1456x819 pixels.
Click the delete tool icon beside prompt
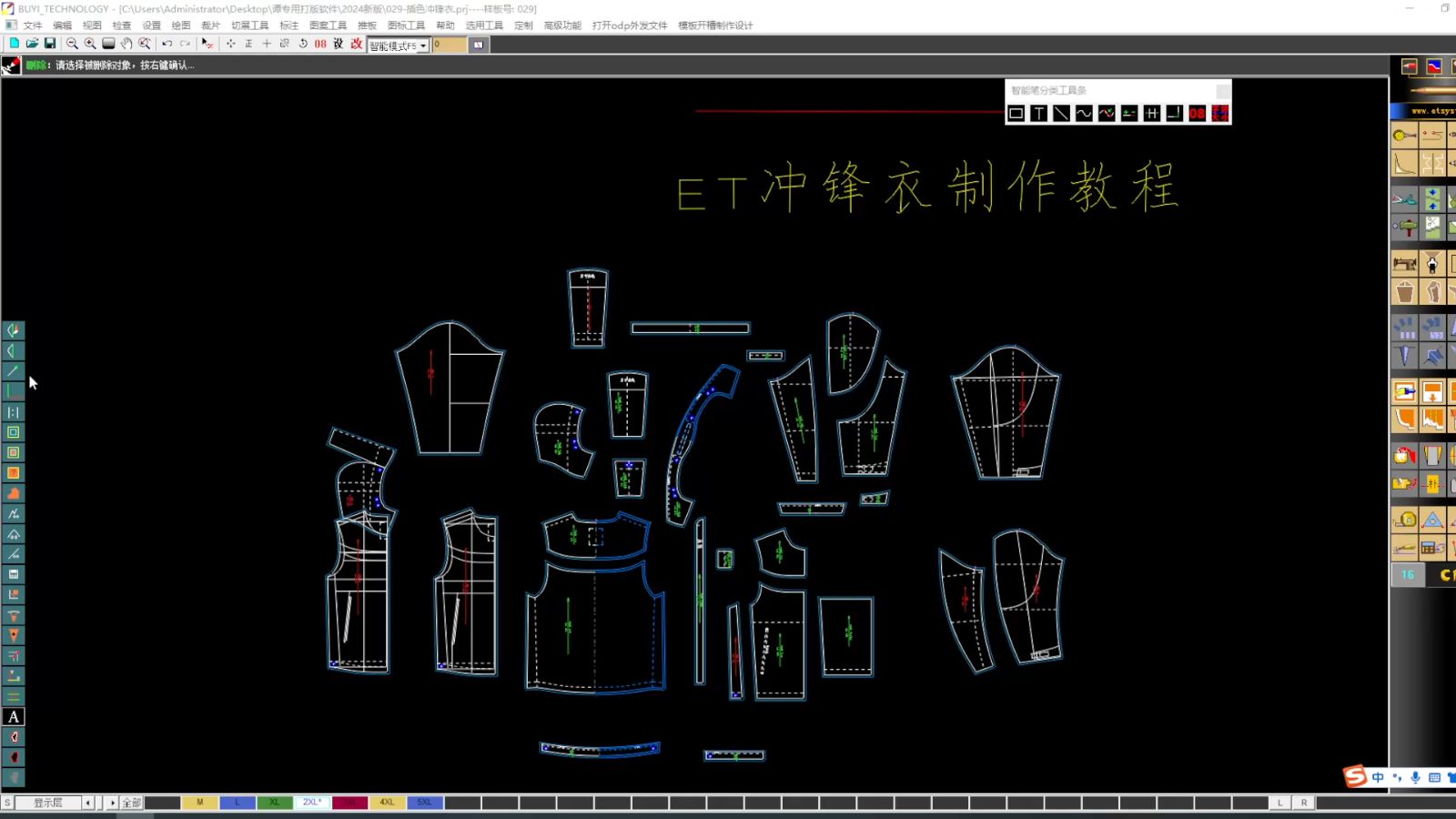tap(11, 66)
